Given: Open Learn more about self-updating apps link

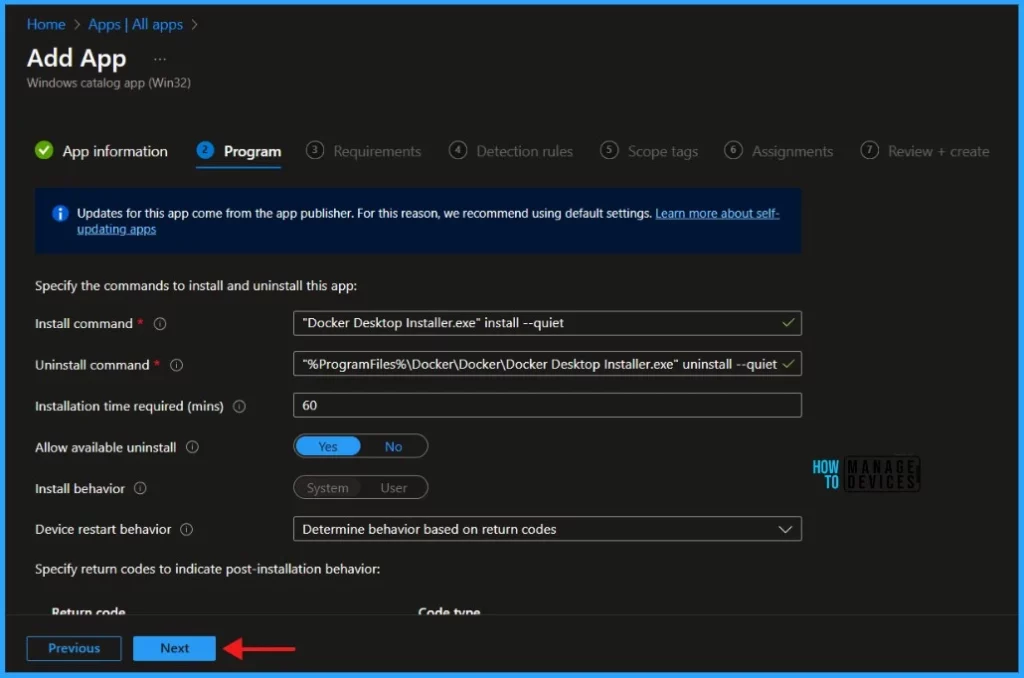Looking at the screenshot, I should 717,214.
